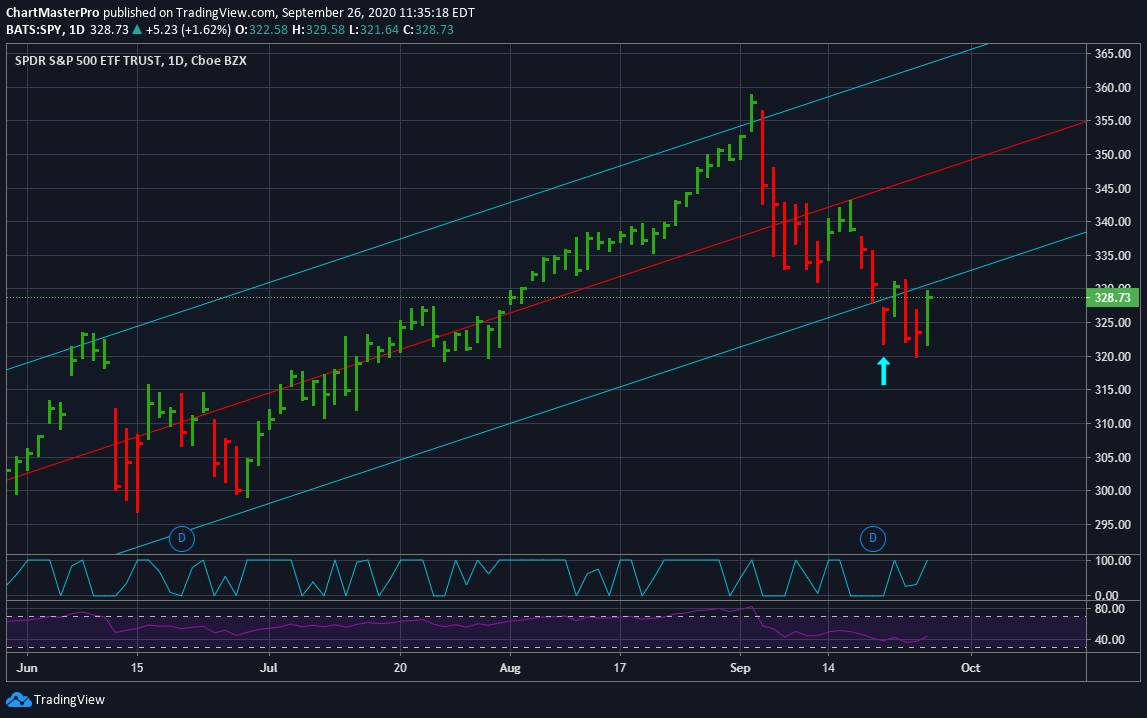Click the 340.00 price axis label
1147x718 pixels.
[x=1113, y=222]
